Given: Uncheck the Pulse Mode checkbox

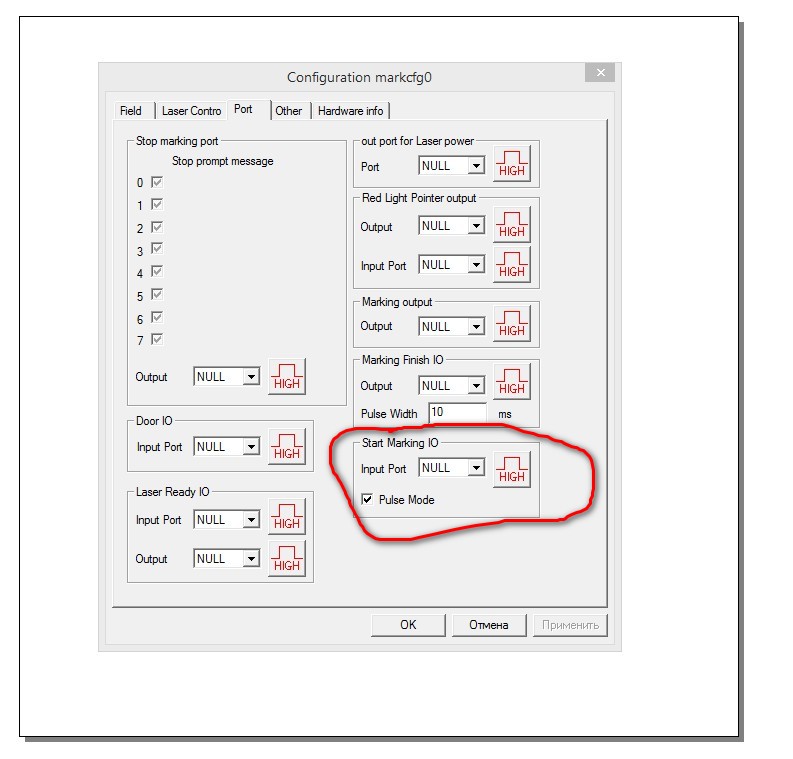Looking at the screenshot, I should pyautogui.click(x=368, y=499).
